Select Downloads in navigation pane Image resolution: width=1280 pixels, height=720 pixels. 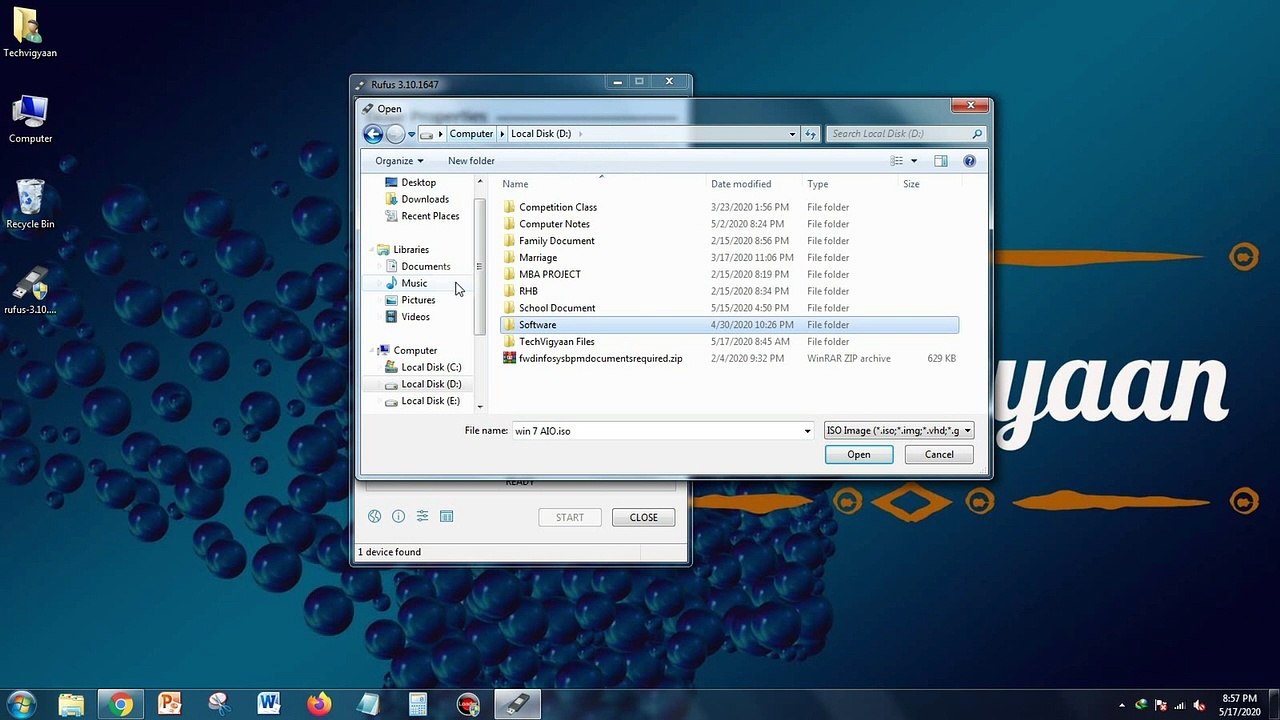(425, 199)
